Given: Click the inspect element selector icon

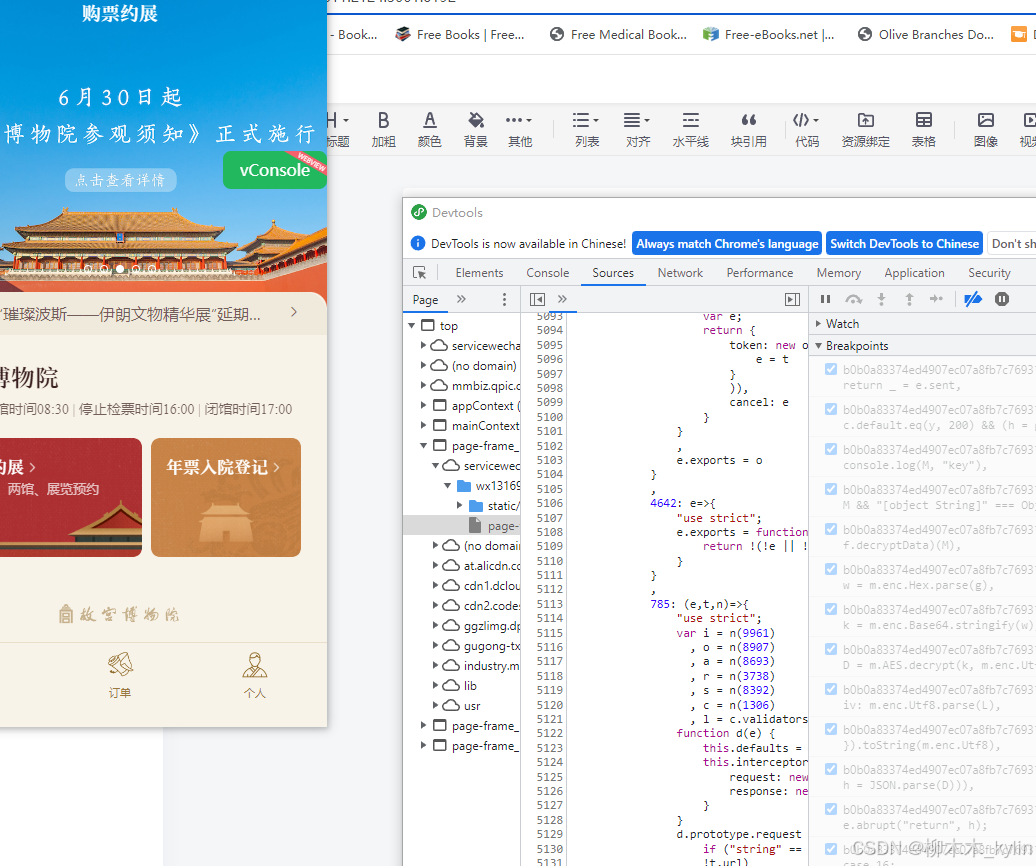Looking at the screenshot, I should (420, 273).
